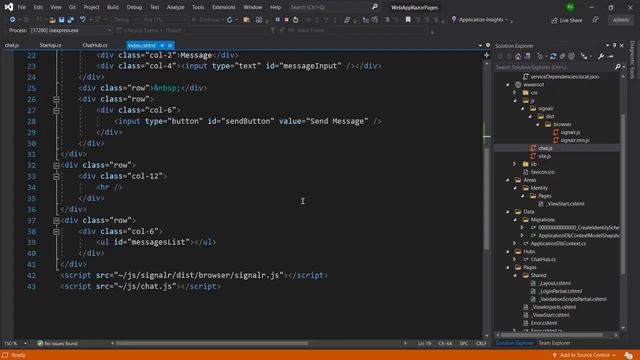Click Switch Views icon in Solution Explorer

[527, 56]
